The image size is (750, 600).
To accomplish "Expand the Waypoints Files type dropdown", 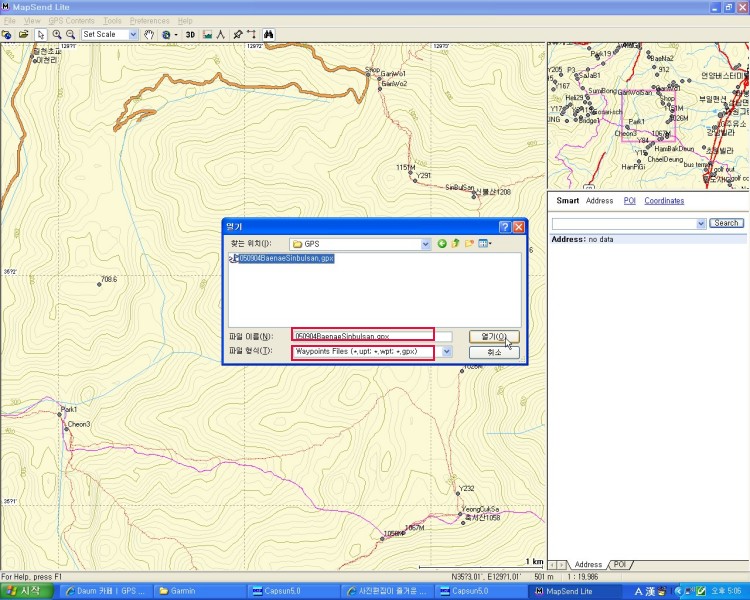I will click(446, 352).
